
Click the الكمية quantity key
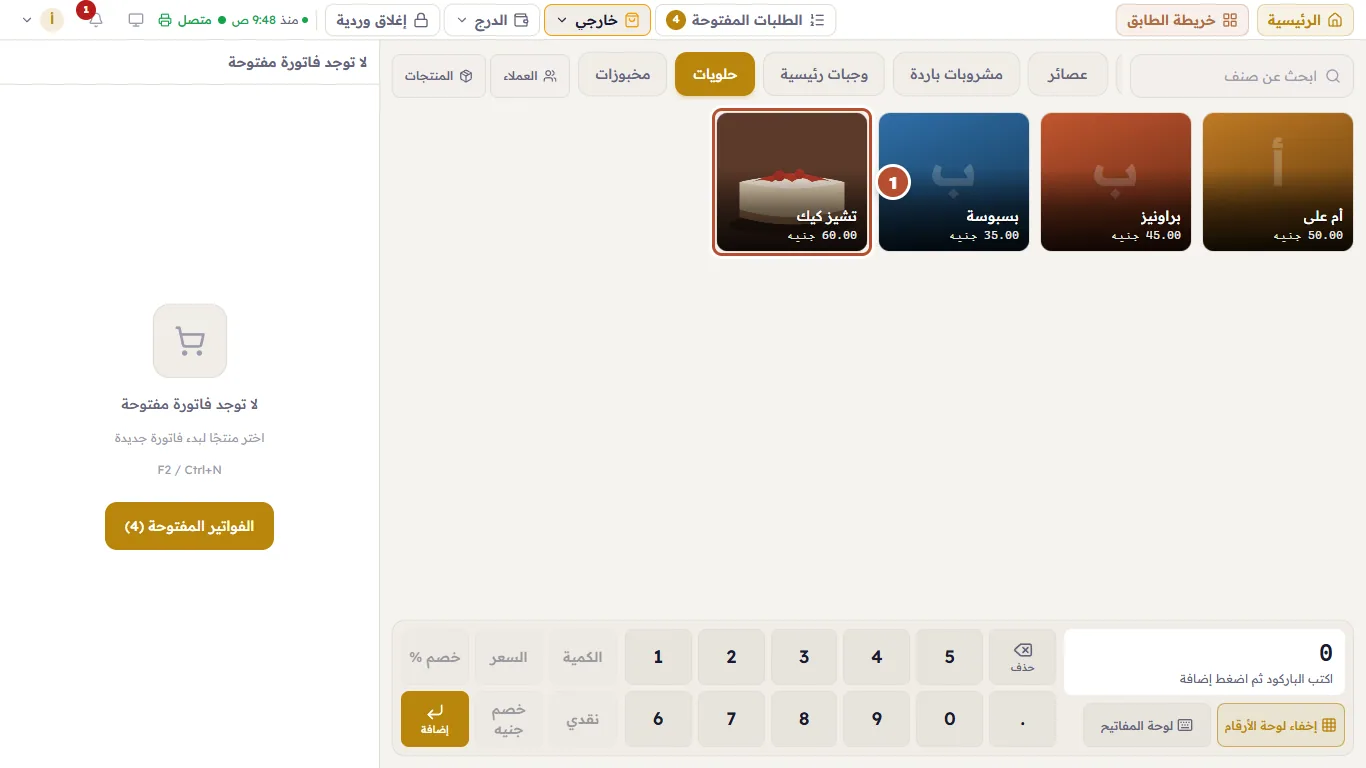(x=582, y=657)
